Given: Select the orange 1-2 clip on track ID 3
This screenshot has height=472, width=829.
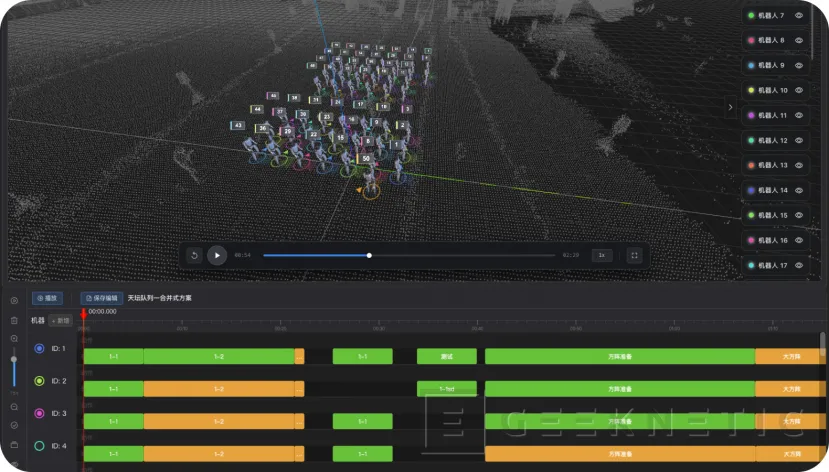Looking at the screenshot, I should tap(219, 422).
